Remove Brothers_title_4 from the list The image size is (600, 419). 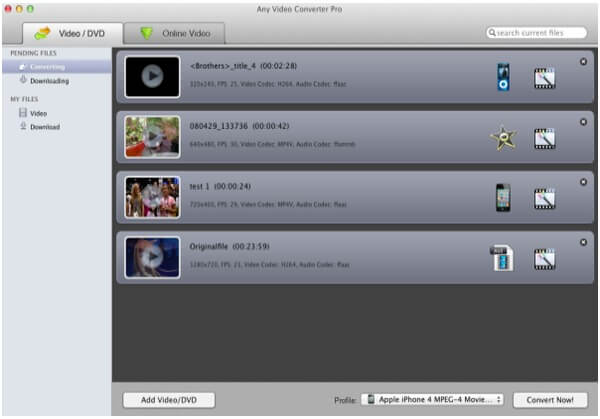pyautogui.click(x=583, y=62)
